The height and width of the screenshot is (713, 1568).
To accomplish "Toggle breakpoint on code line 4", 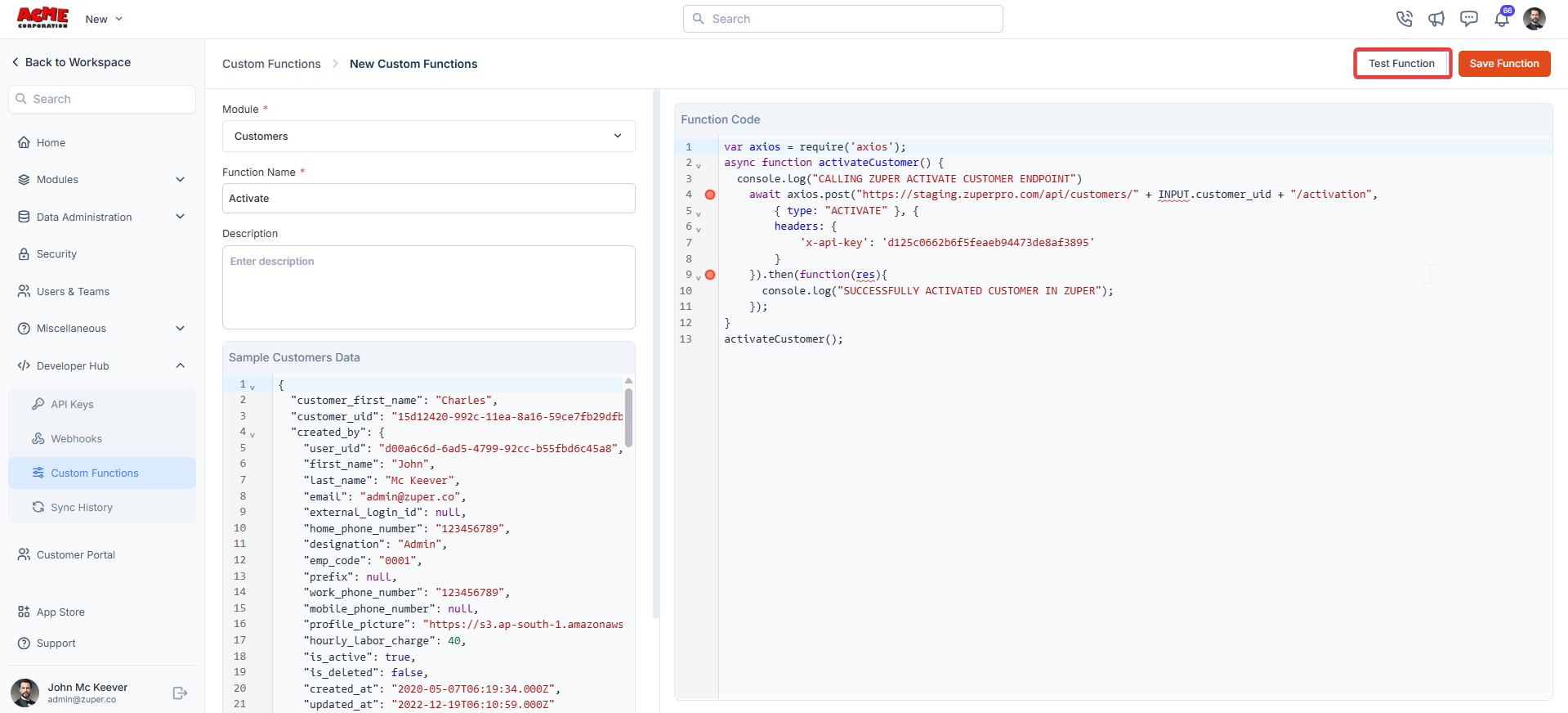I will (710, 195).
